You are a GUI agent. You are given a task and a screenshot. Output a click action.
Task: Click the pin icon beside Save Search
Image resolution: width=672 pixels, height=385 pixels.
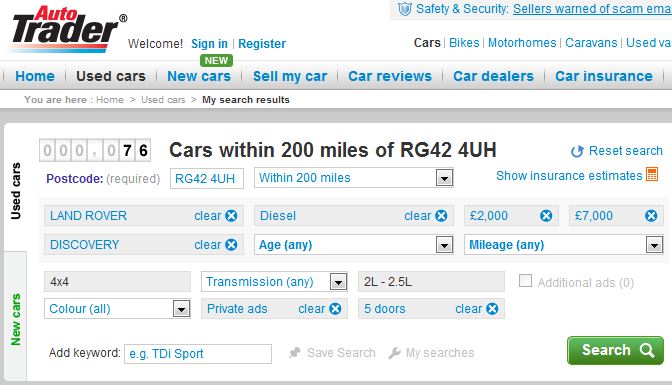click(295, 352)
